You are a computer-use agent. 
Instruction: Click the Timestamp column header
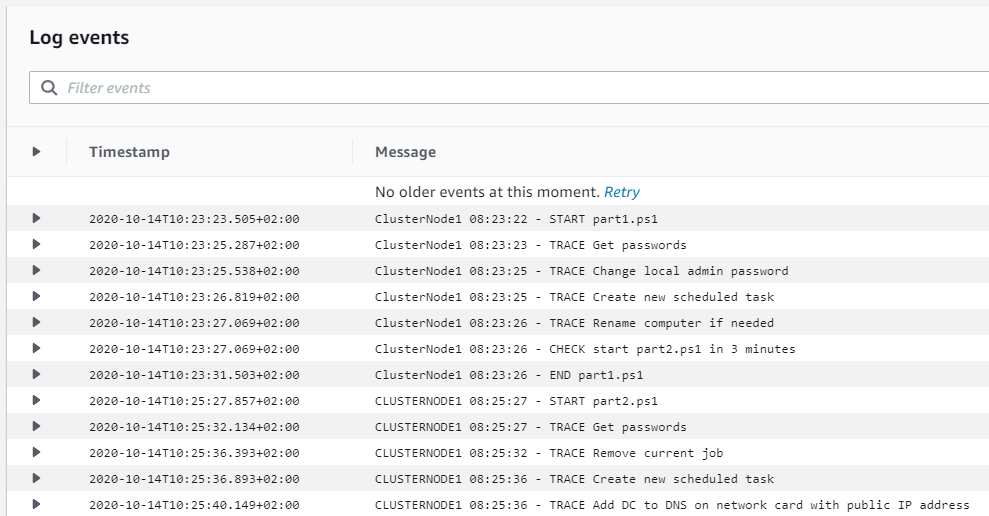tap(129, 152)
